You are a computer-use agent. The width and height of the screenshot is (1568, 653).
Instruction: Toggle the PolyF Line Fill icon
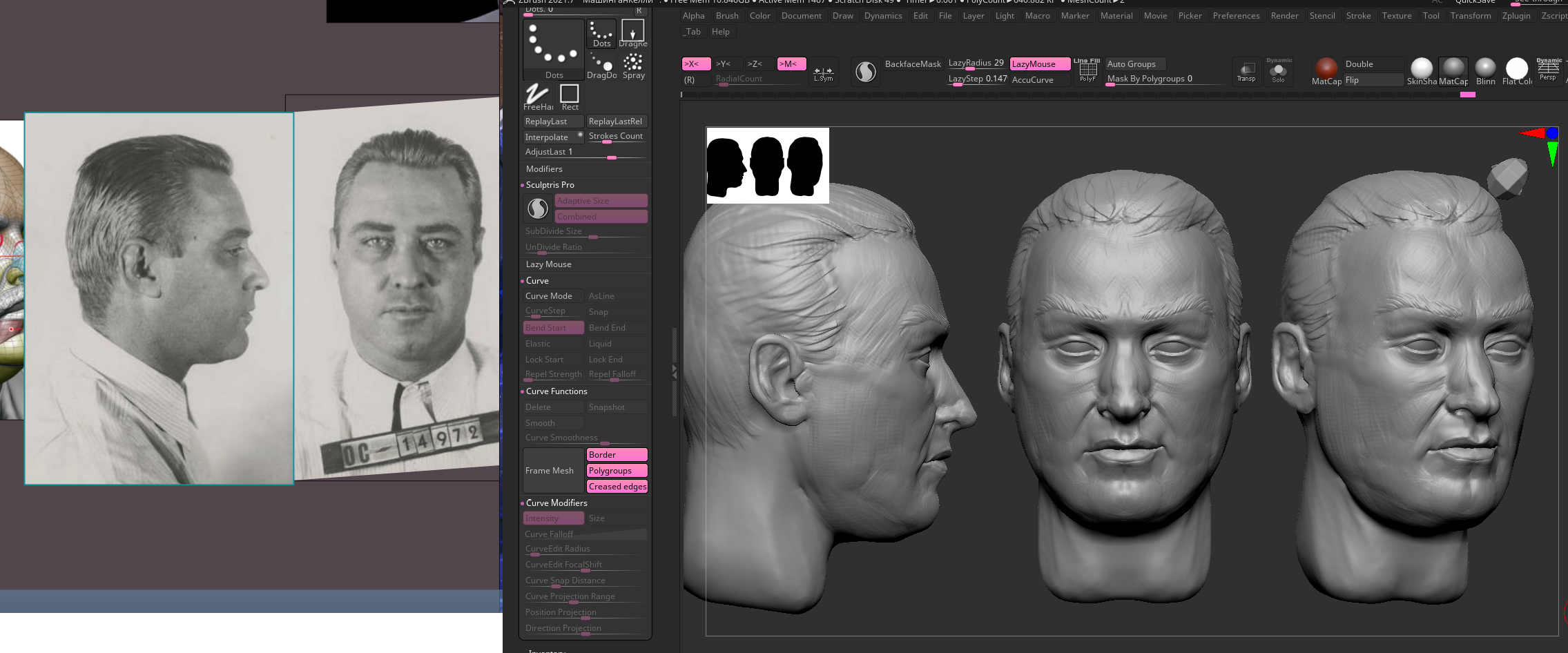[x=1087, y=70]
